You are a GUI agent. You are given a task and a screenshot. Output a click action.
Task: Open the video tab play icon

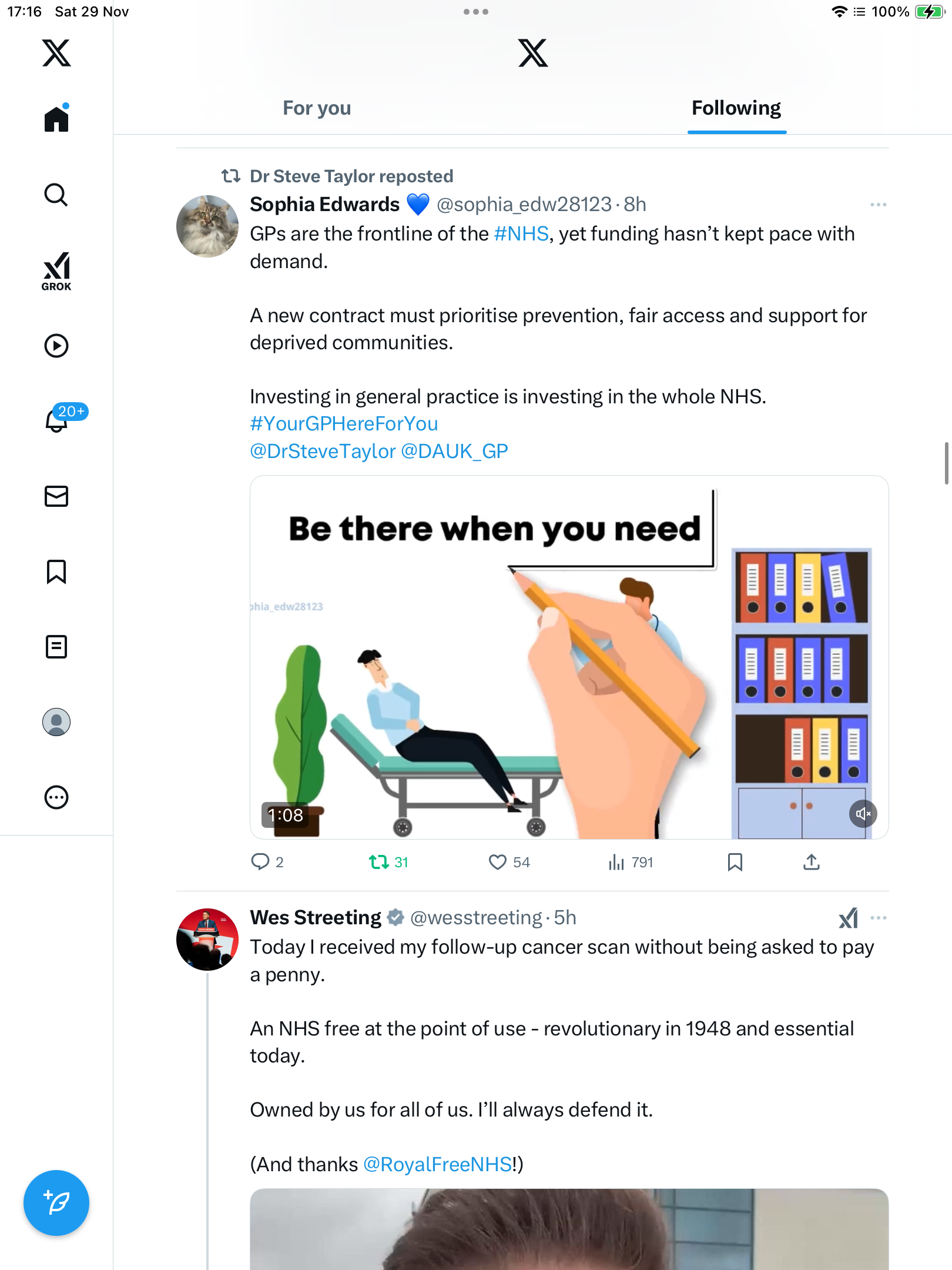[x=56, y=346]
